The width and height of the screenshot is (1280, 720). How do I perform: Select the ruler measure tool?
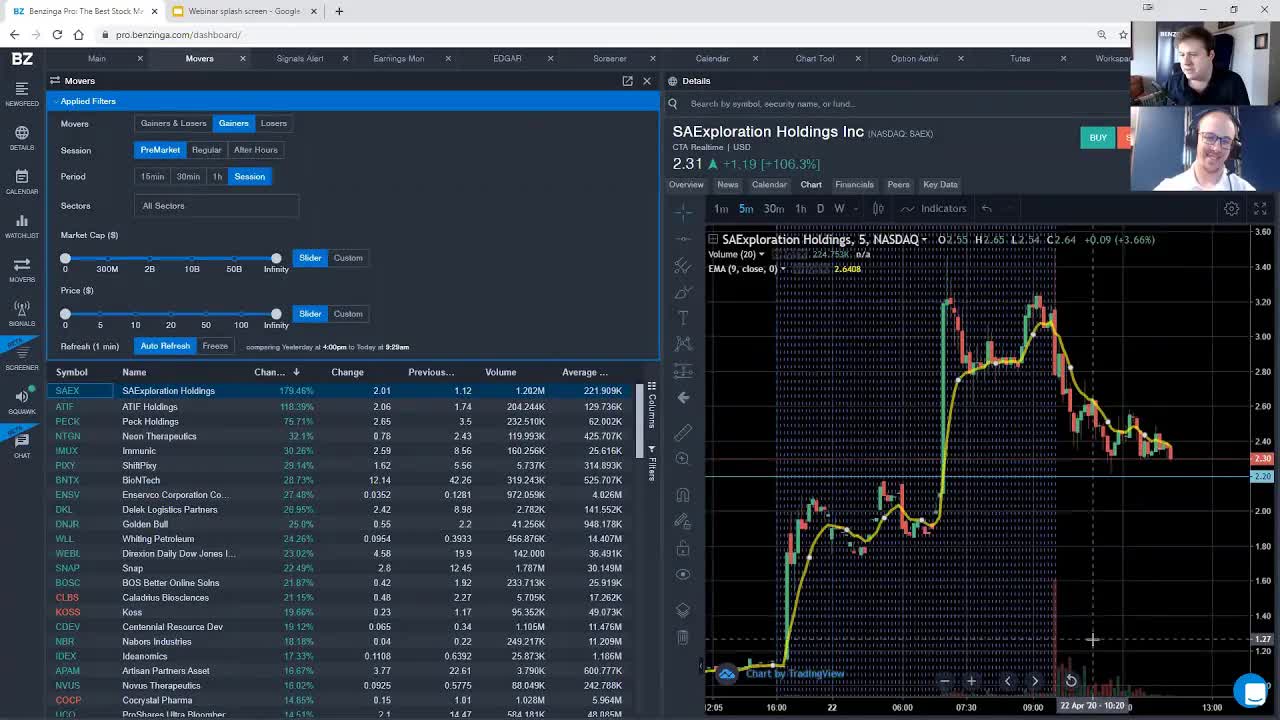[x=683, y=432]
